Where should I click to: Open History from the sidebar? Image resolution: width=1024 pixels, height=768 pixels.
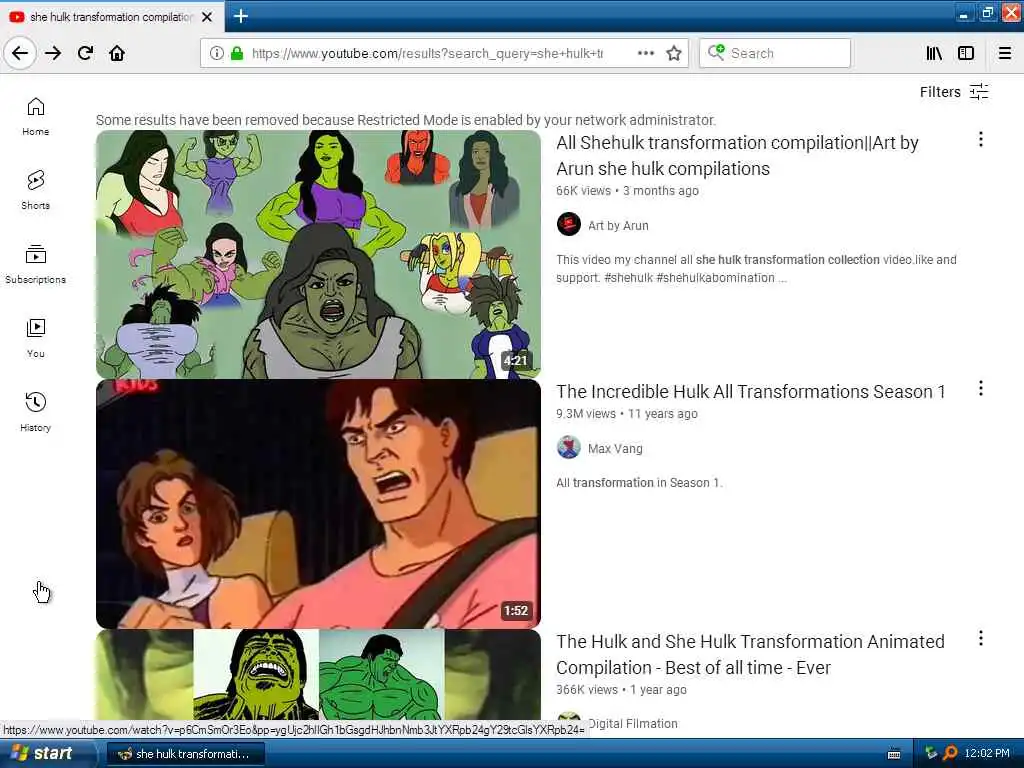click(36, 412)
